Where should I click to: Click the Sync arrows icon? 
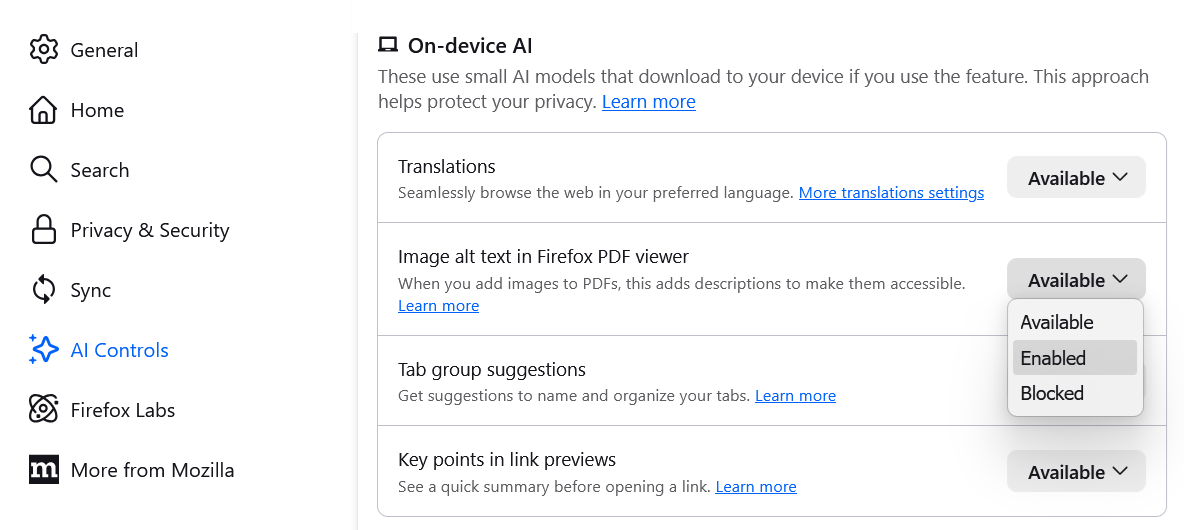[x=44, y=290]
